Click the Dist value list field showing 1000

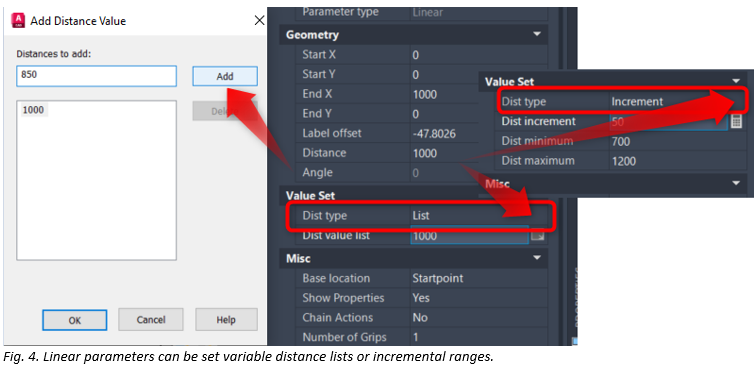[469, 236]
